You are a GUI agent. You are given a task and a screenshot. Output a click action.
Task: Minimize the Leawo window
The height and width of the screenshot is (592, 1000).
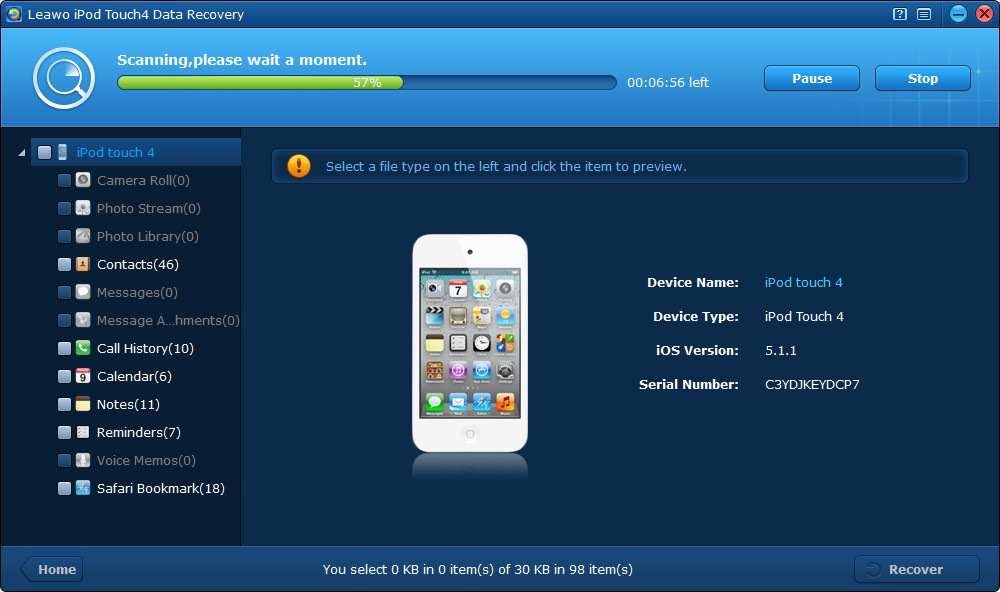pos(958,14)
